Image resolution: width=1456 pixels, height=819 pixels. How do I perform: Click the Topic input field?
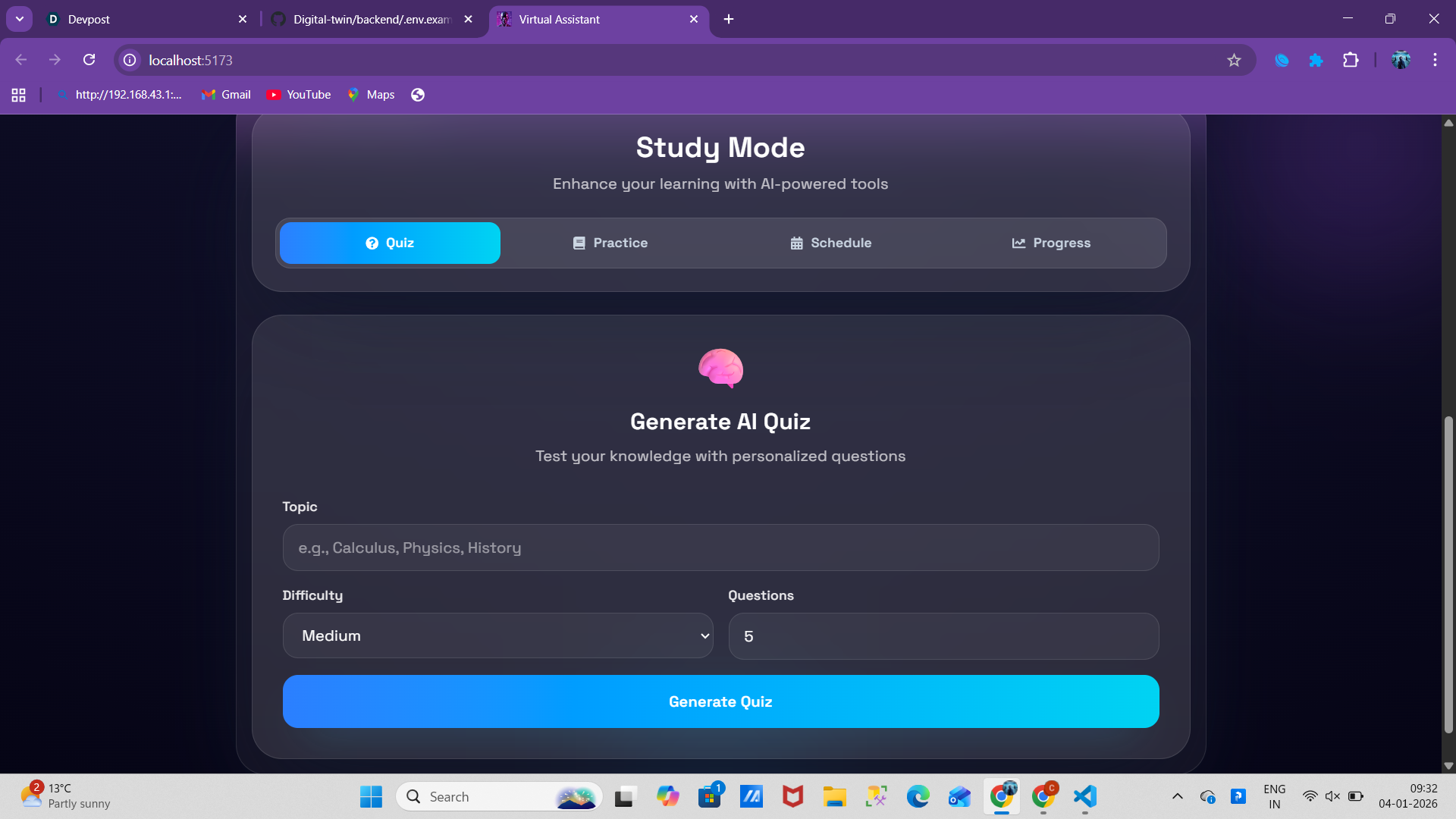[x=720, y=548]
